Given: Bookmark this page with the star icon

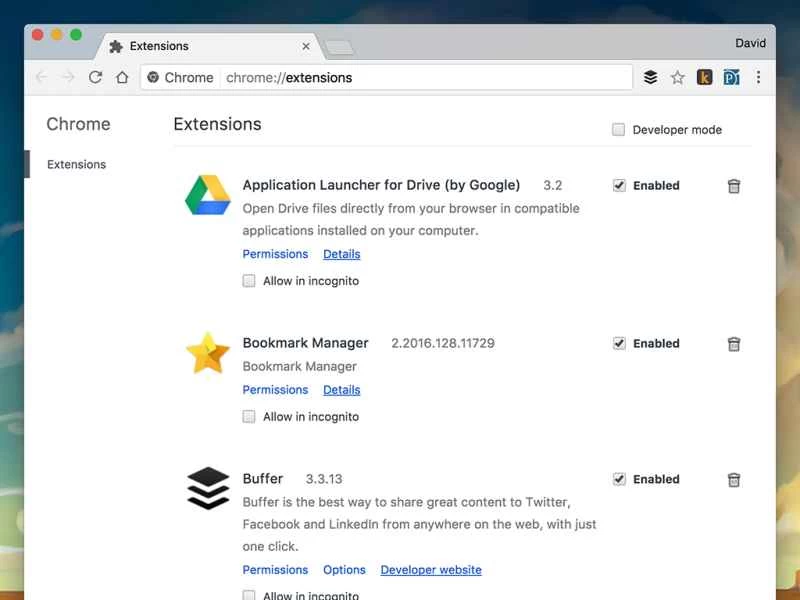Looking at the screenshot, I should click(x=677, y=77).
